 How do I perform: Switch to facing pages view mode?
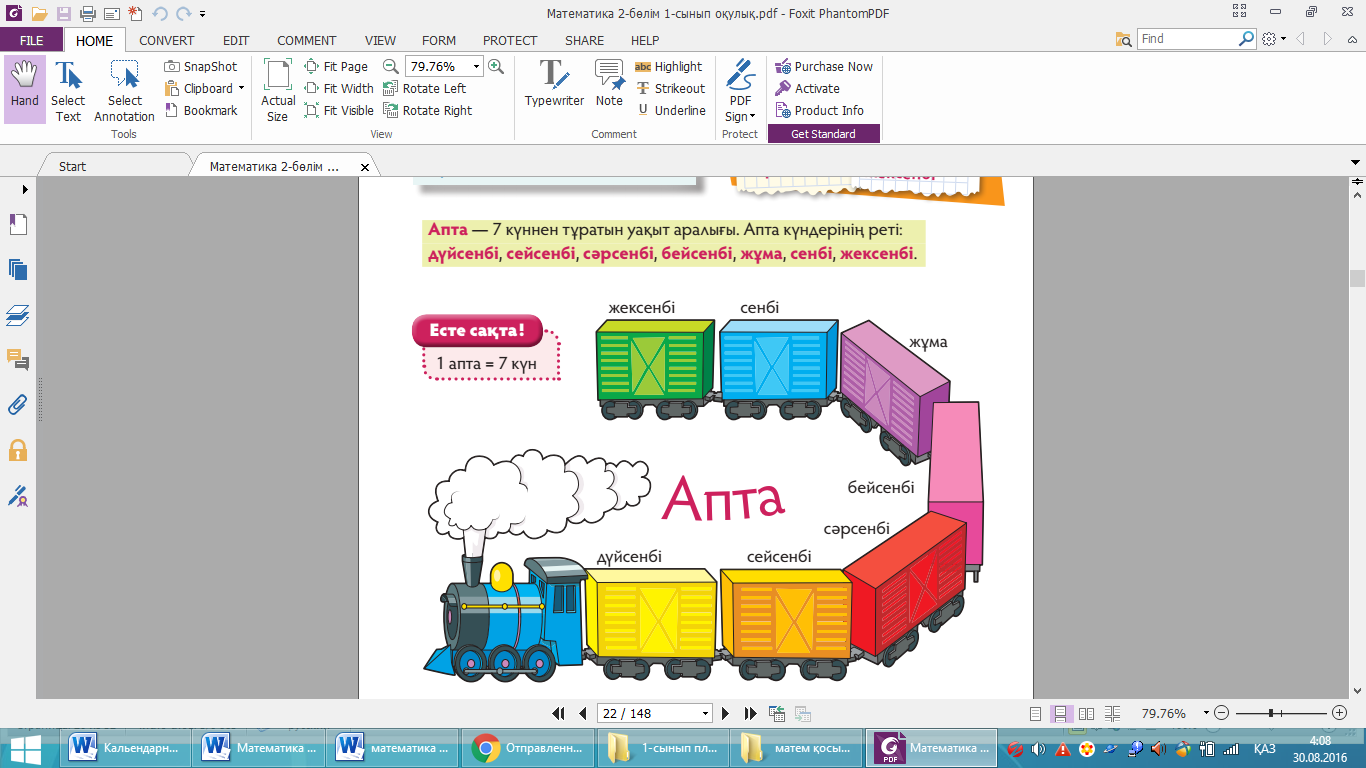click(1087, 714)
